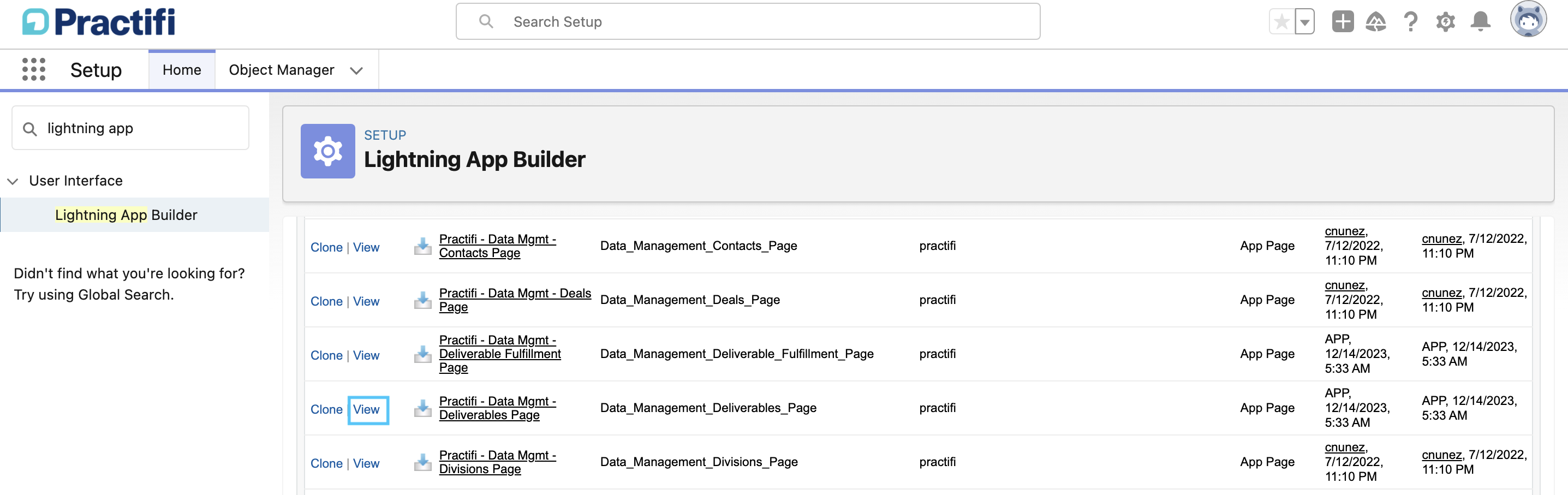View the Data Mgmt - Deliverables Page
This screenshot has width=1568, height=495.
366,410
